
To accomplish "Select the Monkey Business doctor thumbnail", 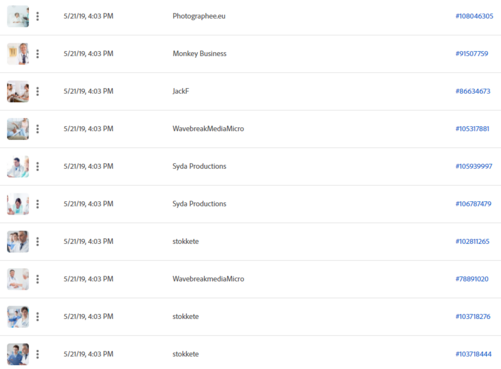I will (18, 54).
